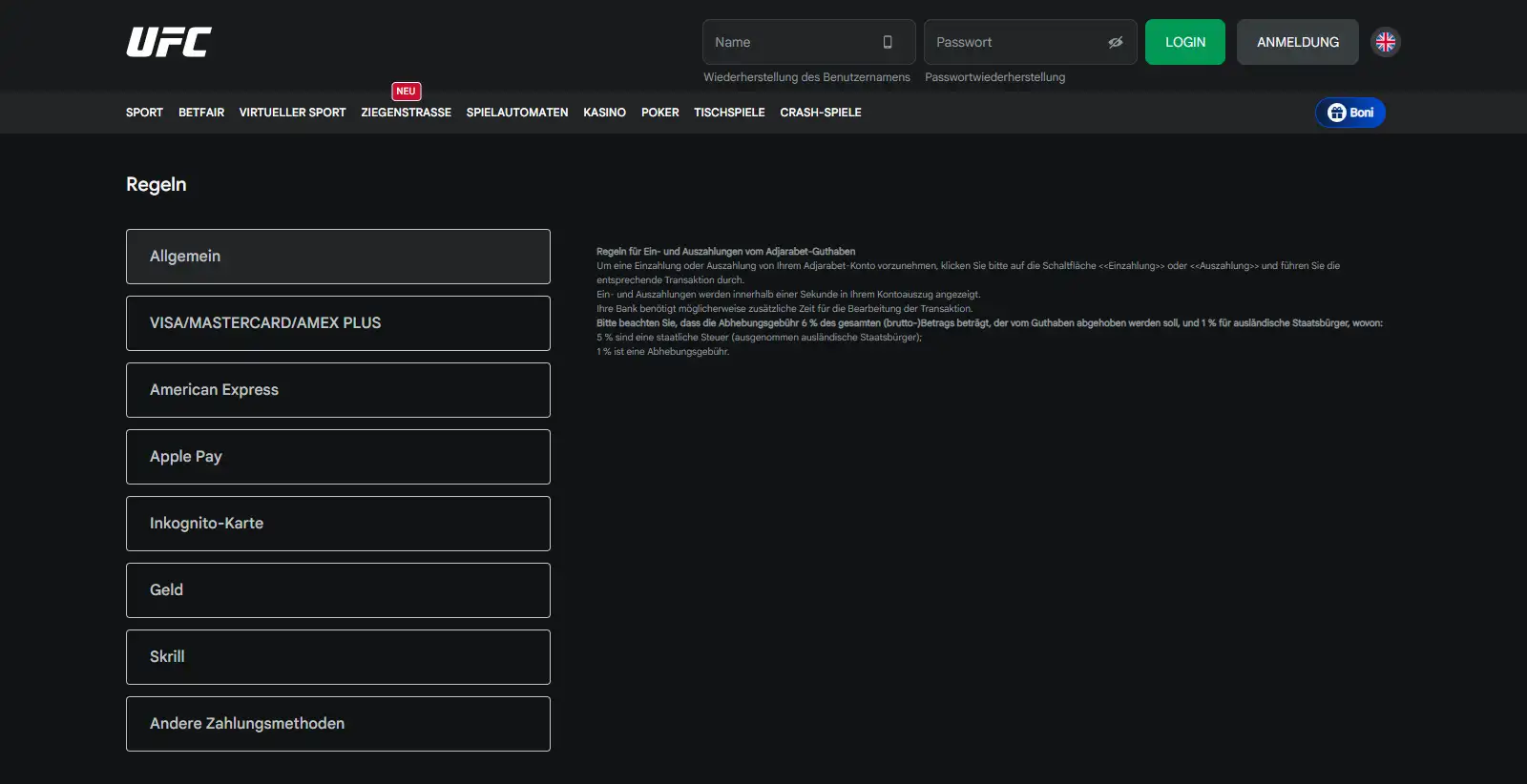1527x784 pixels.
Task: Open the CRASH-SPIELE menu item
Action: pyautogui.click(x=821, y=113)
